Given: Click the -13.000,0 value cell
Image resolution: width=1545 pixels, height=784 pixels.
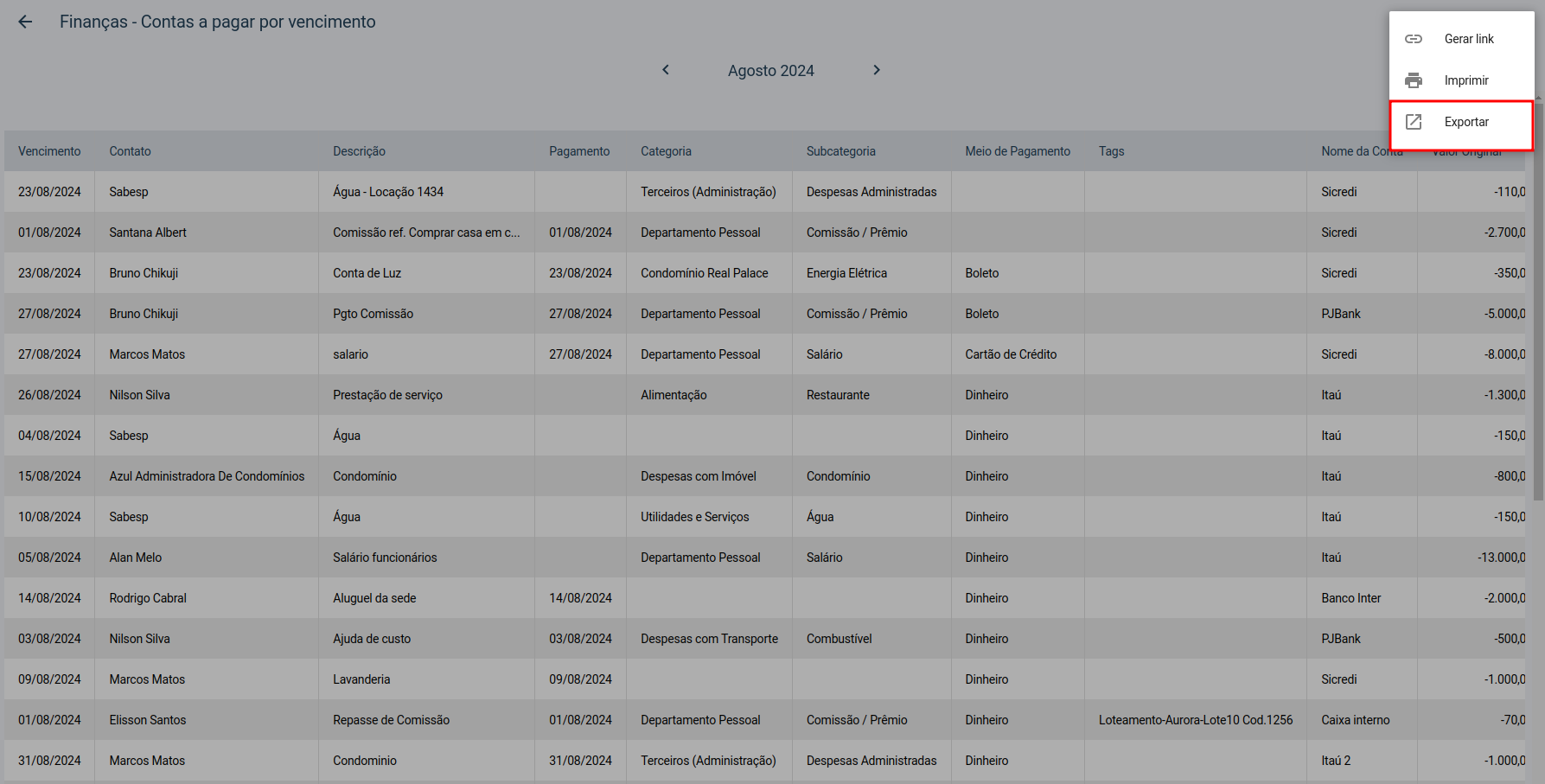Looking at the screenshot, I should 1501,558.
